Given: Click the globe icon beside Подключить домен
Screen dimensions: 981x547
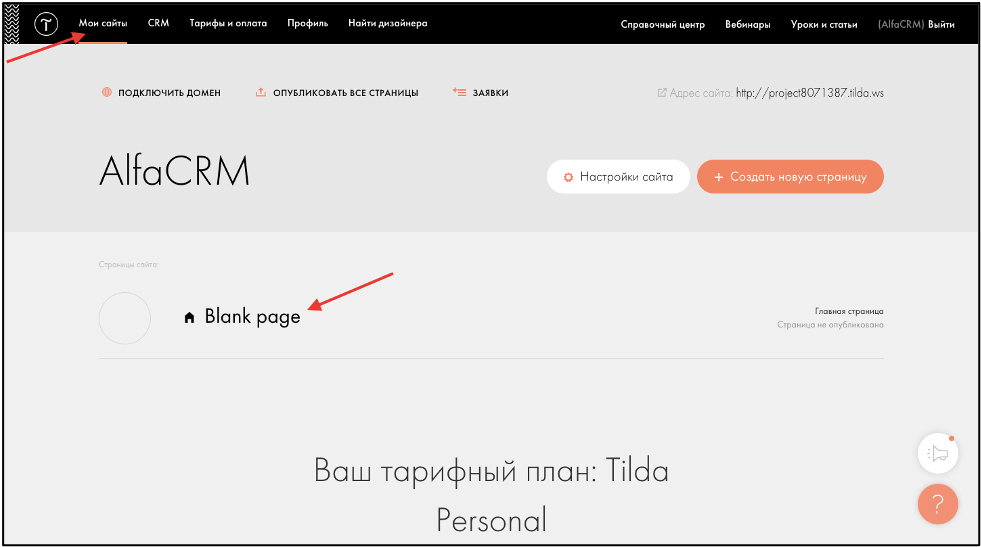Looking at the screenshot, I should point(106,92).
